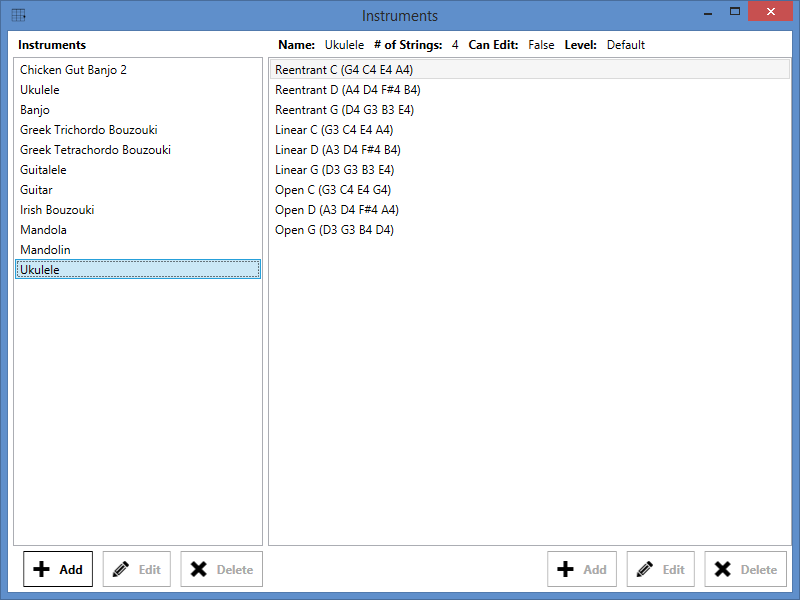Click the tunings panel Edit pencil button

coord(661,569)
